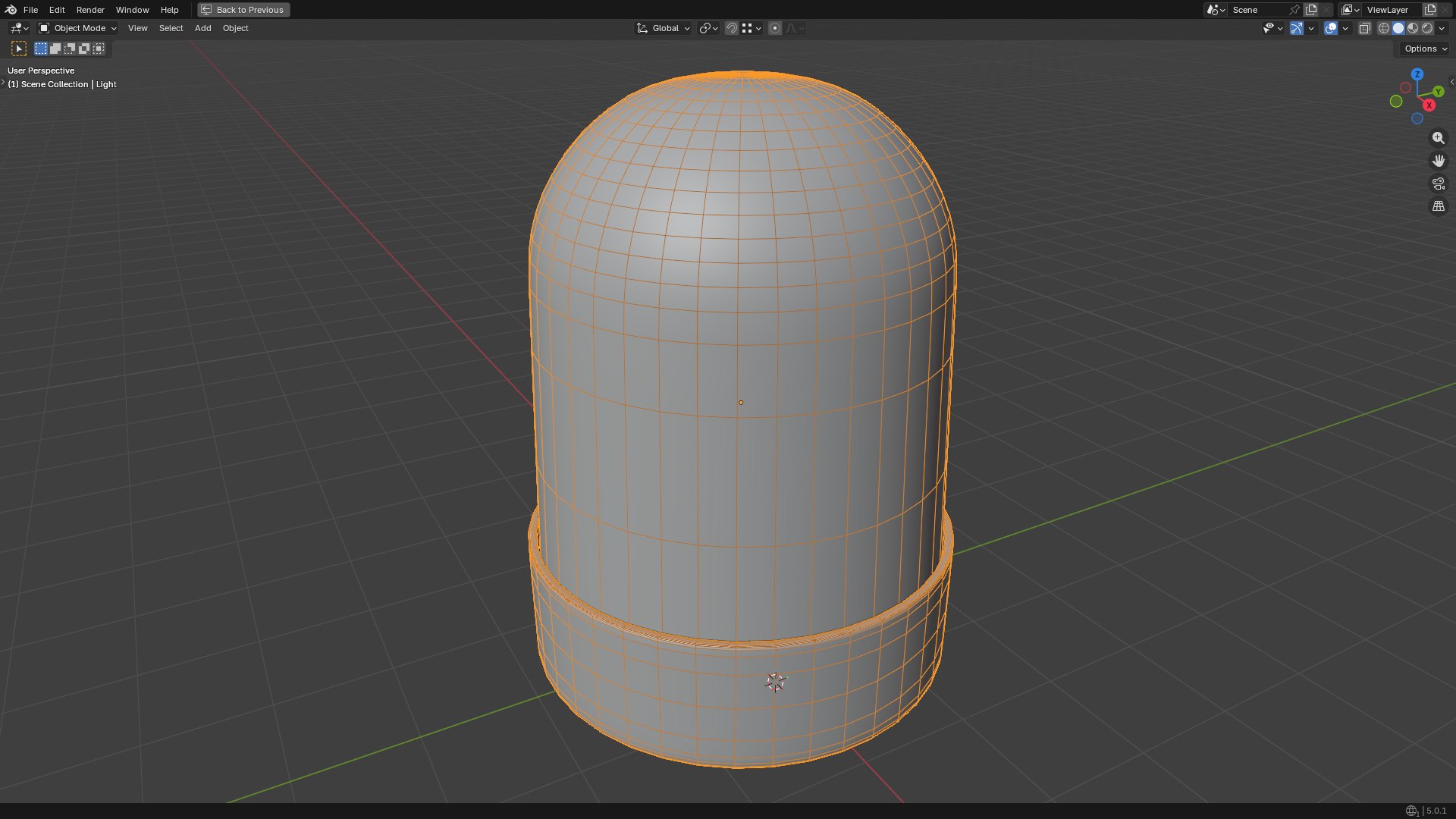Open the File menu
The height and width of the screenshot is (819, 1456).
(30, 10)
